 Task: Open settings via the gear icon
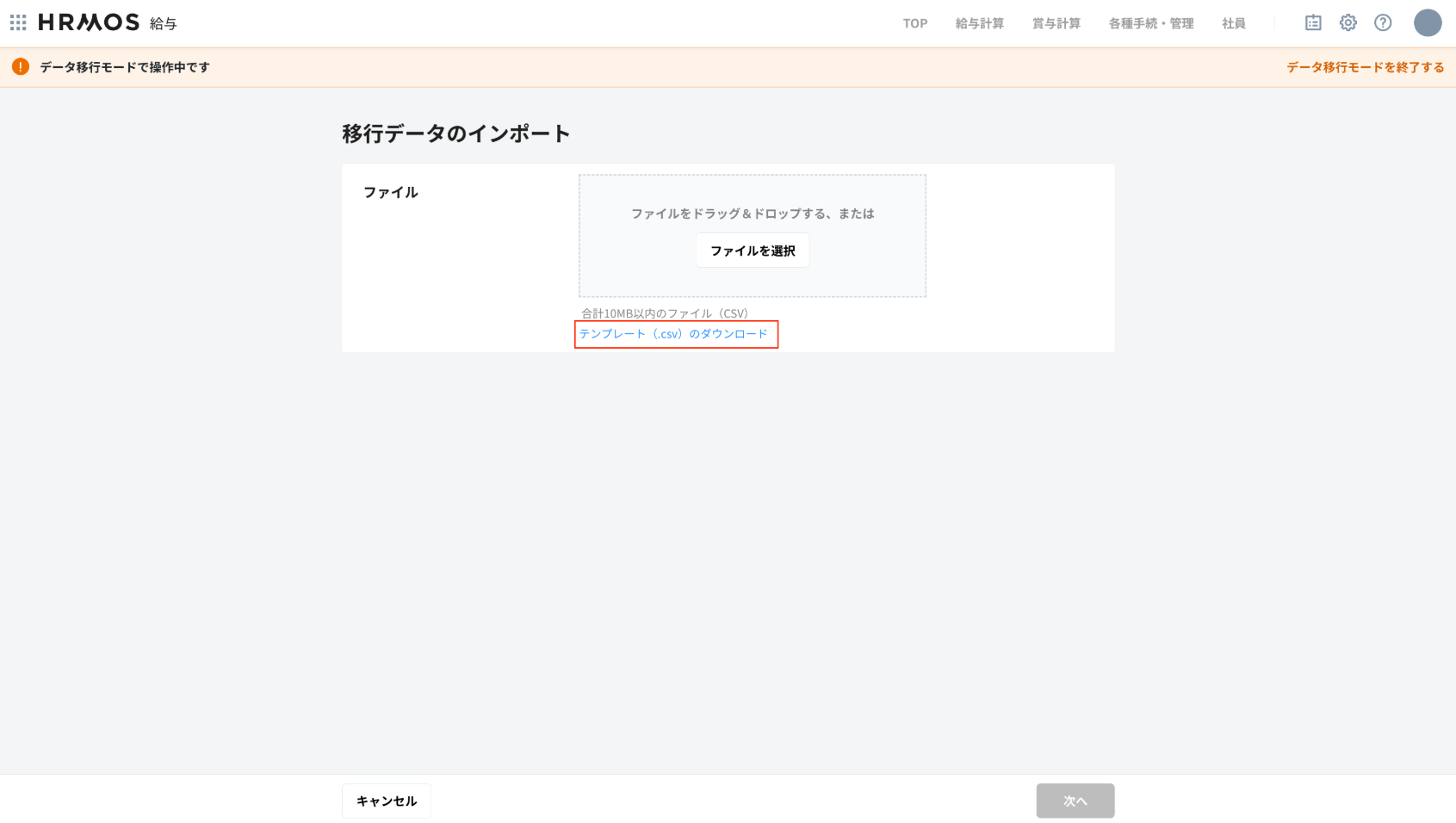click(x=1348, y=23)
